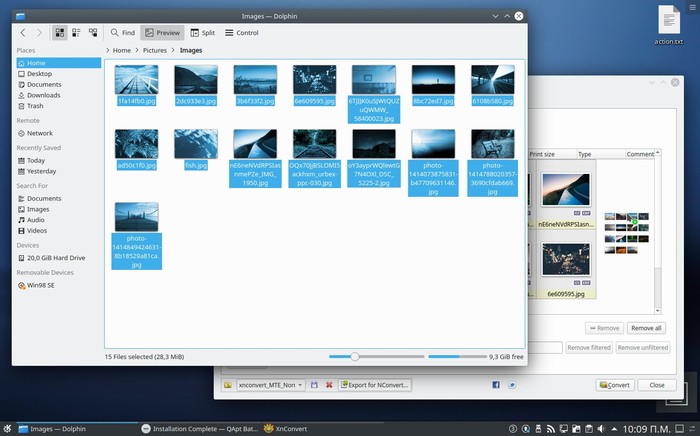Split the Dolphin view
Screen dimensions: 700x436
point(203,33)
